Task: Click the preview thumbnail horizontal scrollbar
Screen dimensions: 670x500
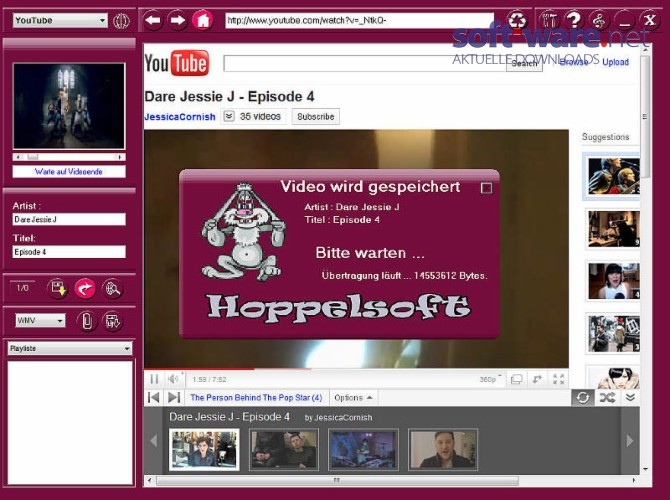Action: (69, 157)
